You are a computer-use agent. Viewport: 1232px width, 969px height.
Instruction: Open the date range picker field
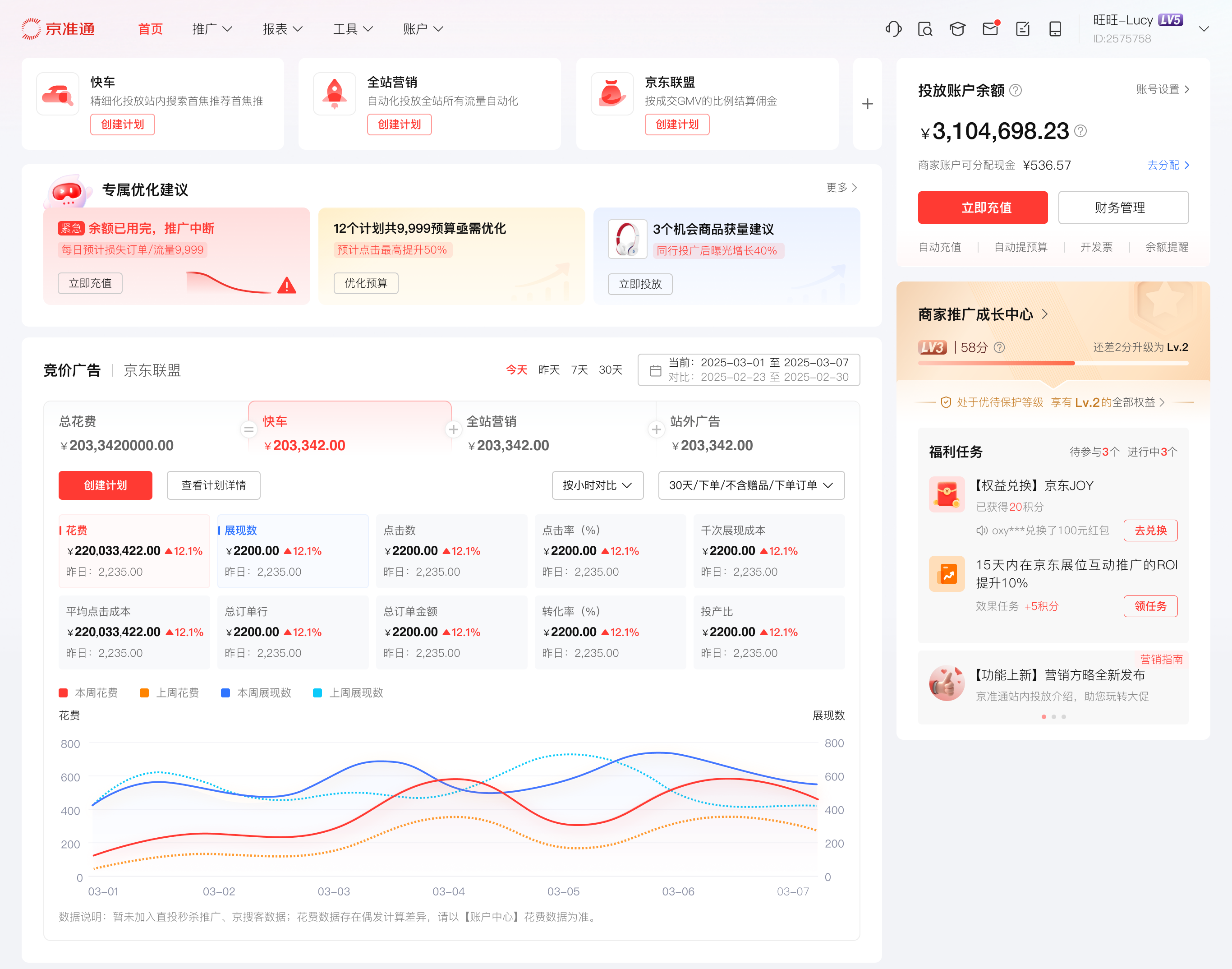[749, 370]
